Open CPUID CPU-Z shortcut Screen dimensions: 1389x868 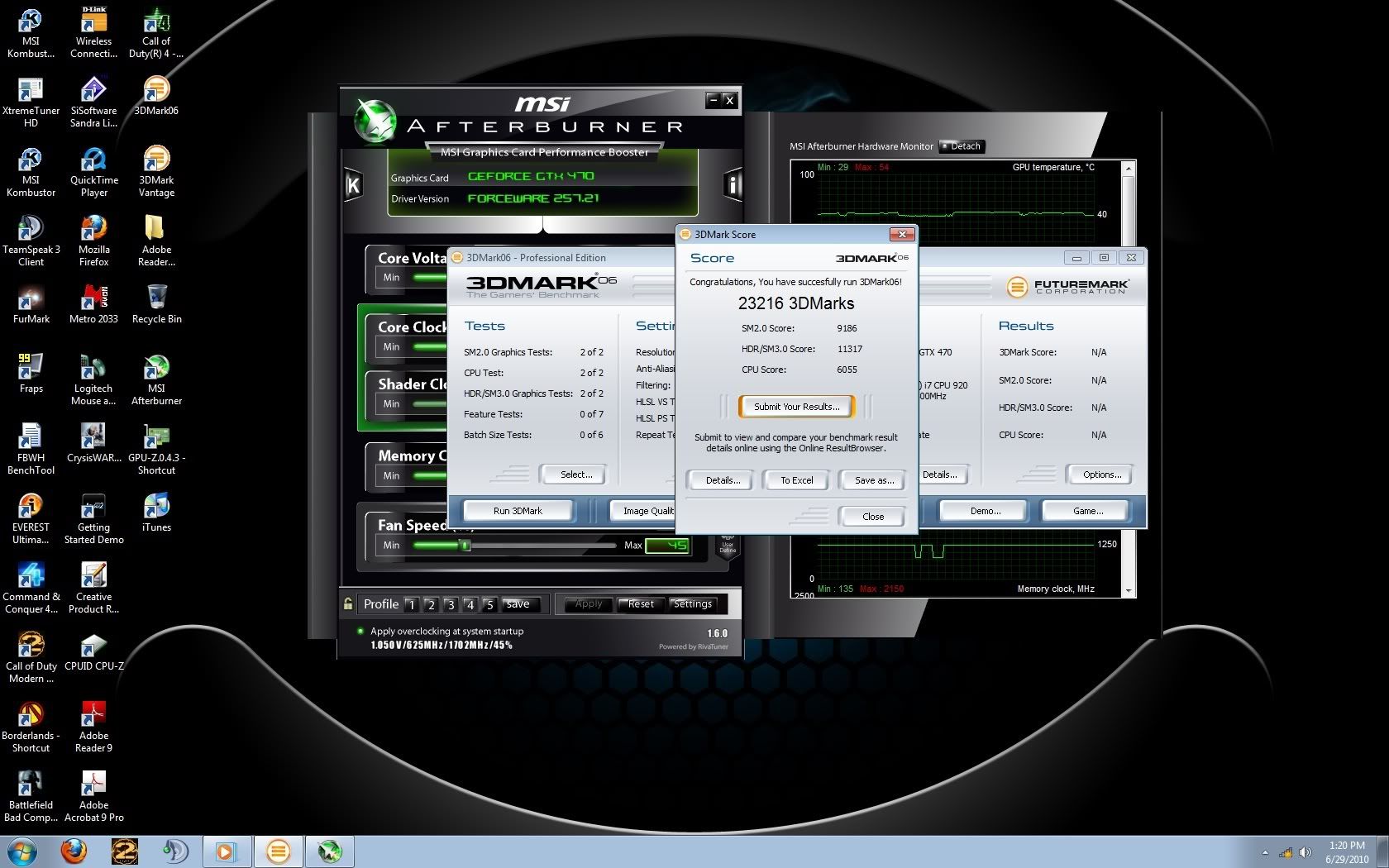(x=93, y=651)
